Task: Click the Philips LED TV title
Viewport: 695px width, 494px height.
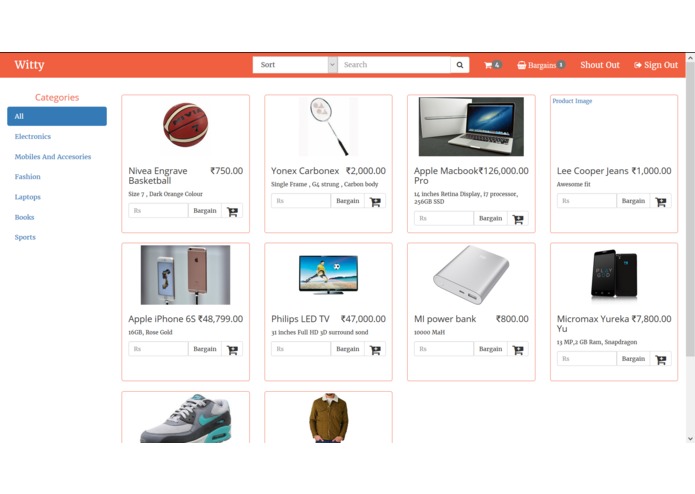Action: click(x=301, y=319)
